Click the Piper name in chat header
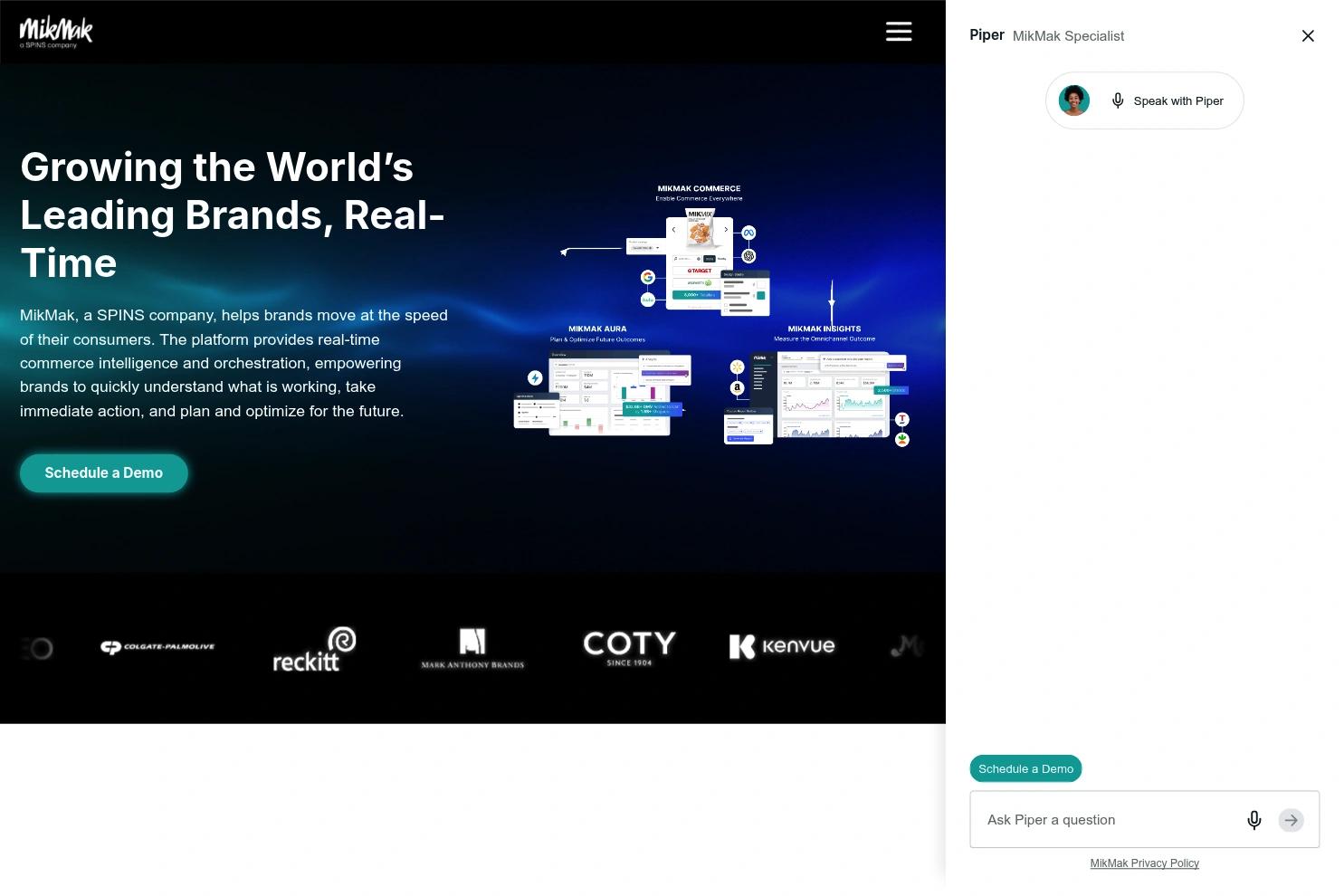Image resolution: width=1344 pixels, height=896 pixels. click(x=987, y=35)
